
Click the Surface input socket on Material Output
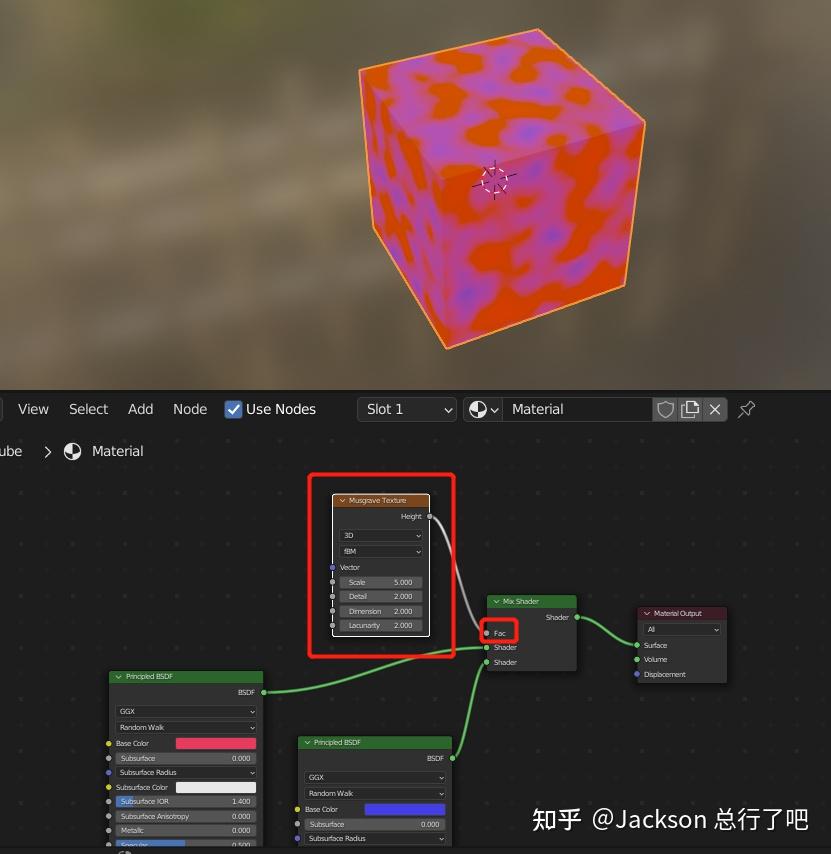coord(637,645)
